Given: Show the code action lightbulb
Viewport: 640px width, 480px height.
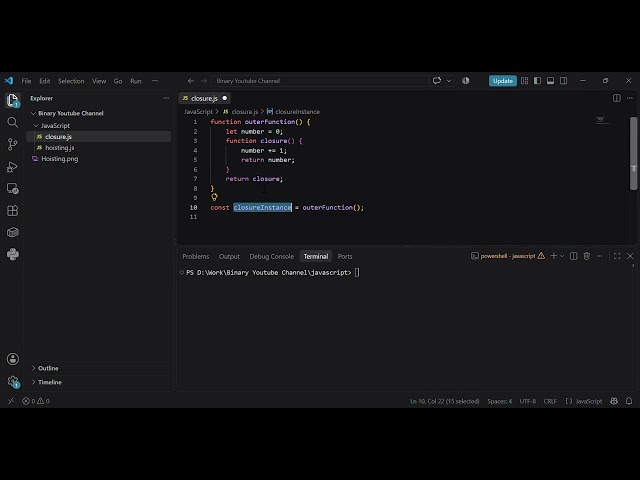Looking at the screenshot, I should click(214, 197).
